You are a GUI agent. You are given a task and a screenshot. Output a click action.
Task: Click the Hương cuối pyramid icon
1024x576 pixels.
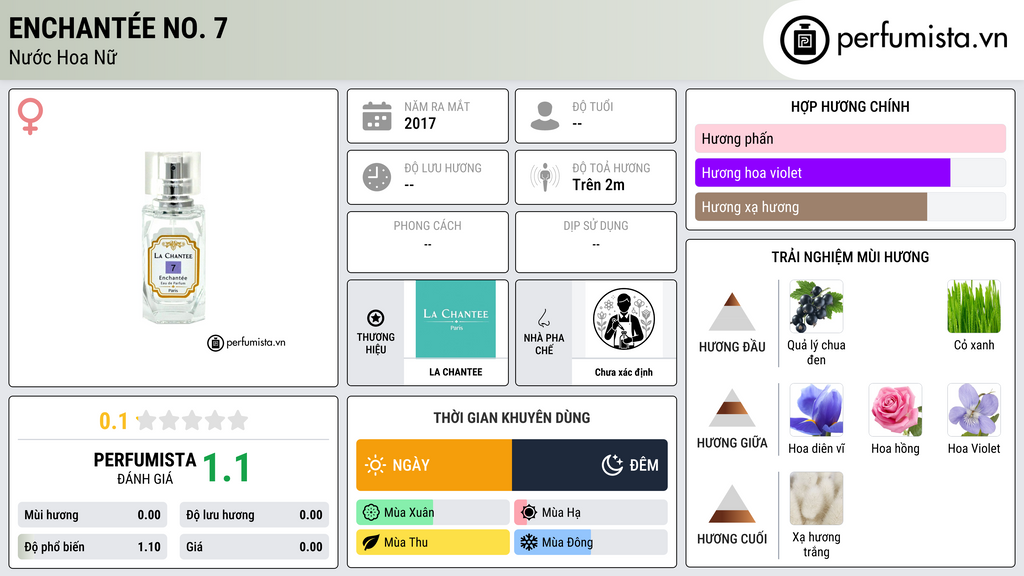732,504
